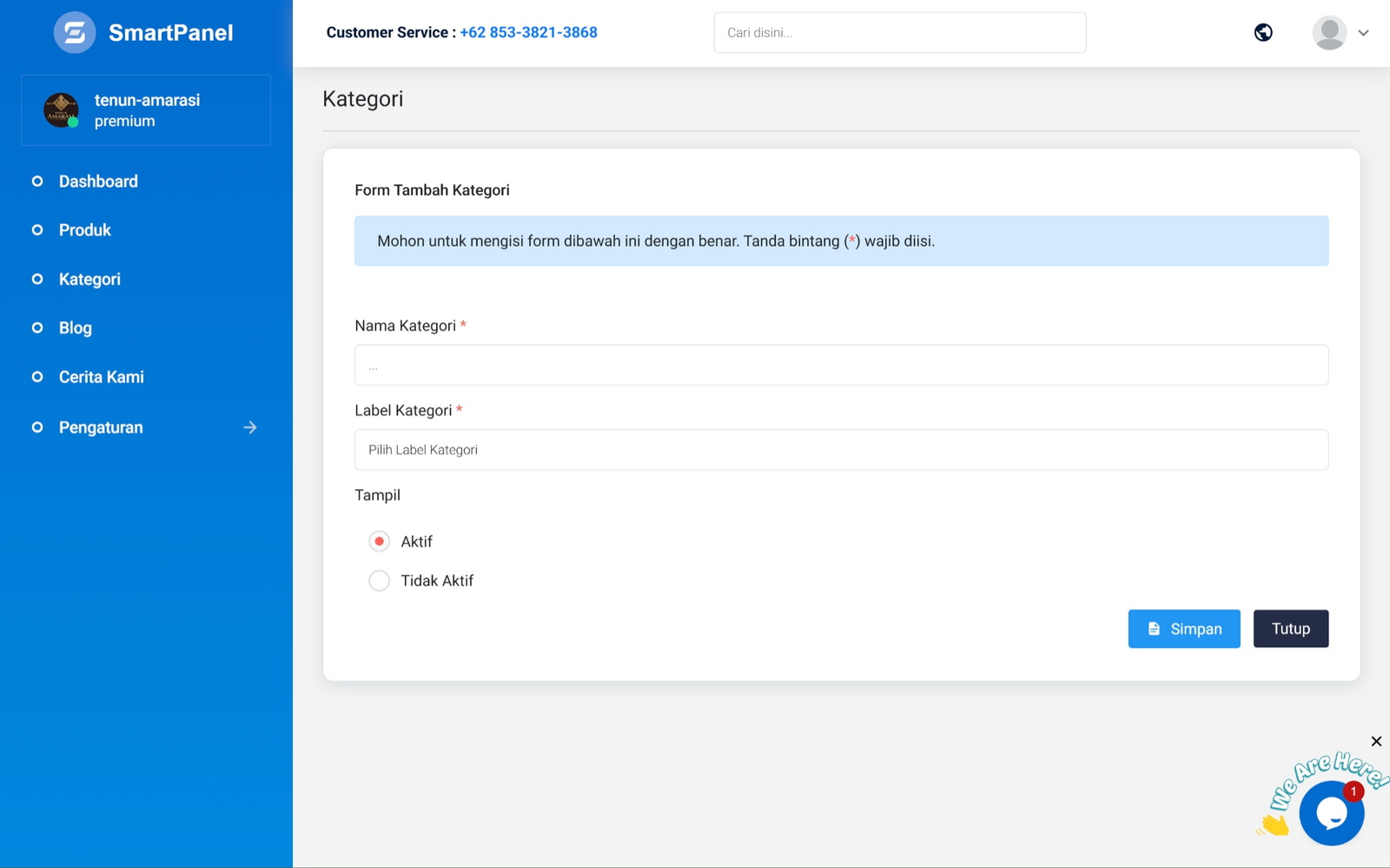
Task: Expand the user account chevron menu
Action: click(x=1363, y=33)
